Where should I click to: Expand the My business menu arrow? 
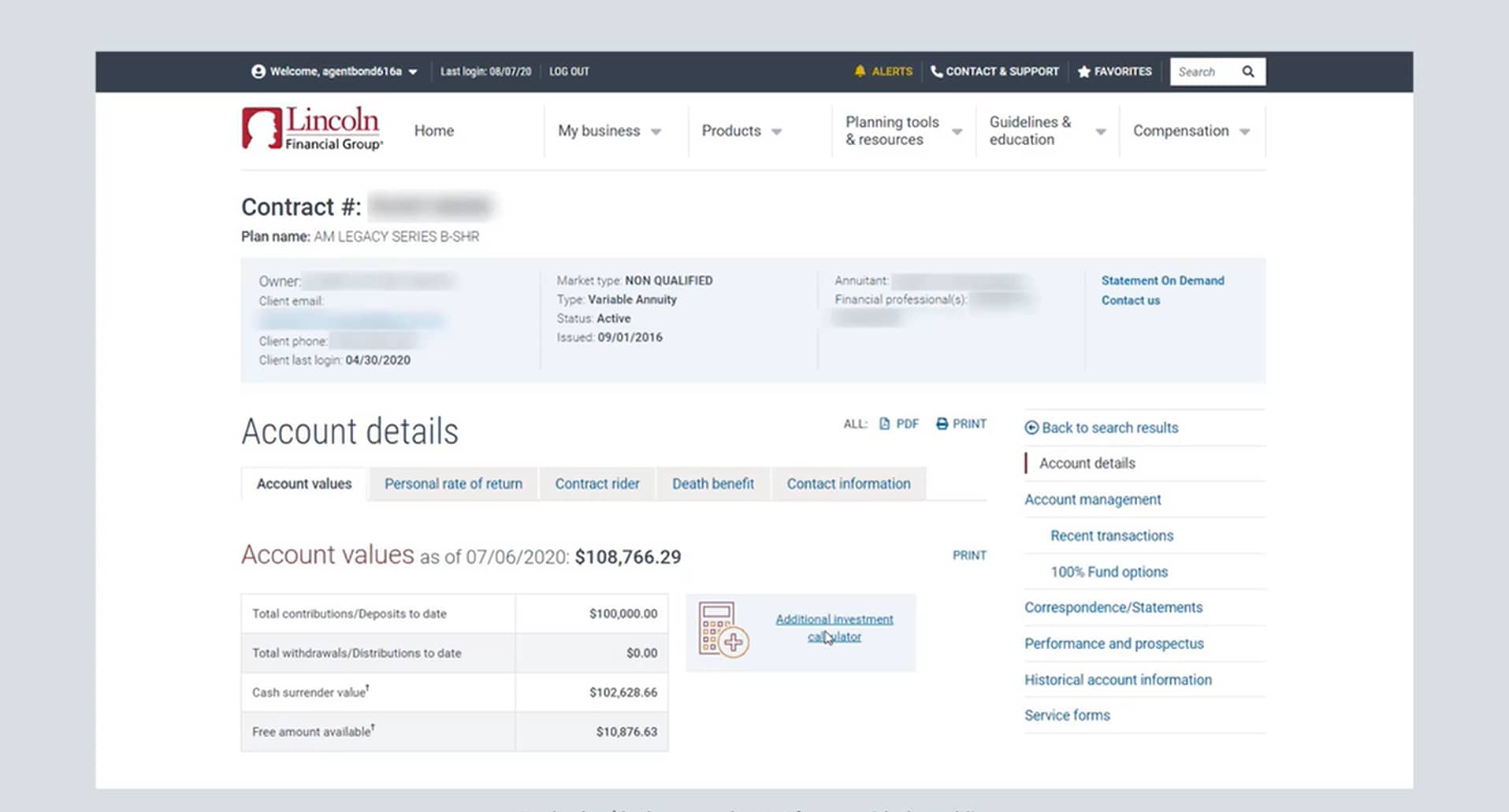point(656,132)
